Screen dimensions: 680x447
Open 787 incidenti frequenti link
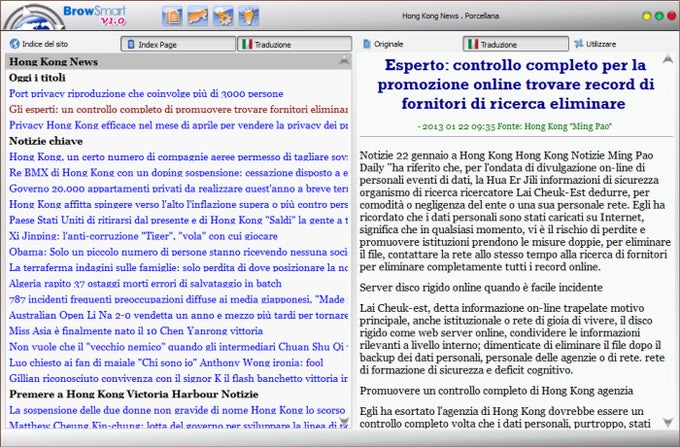[178, 299]
